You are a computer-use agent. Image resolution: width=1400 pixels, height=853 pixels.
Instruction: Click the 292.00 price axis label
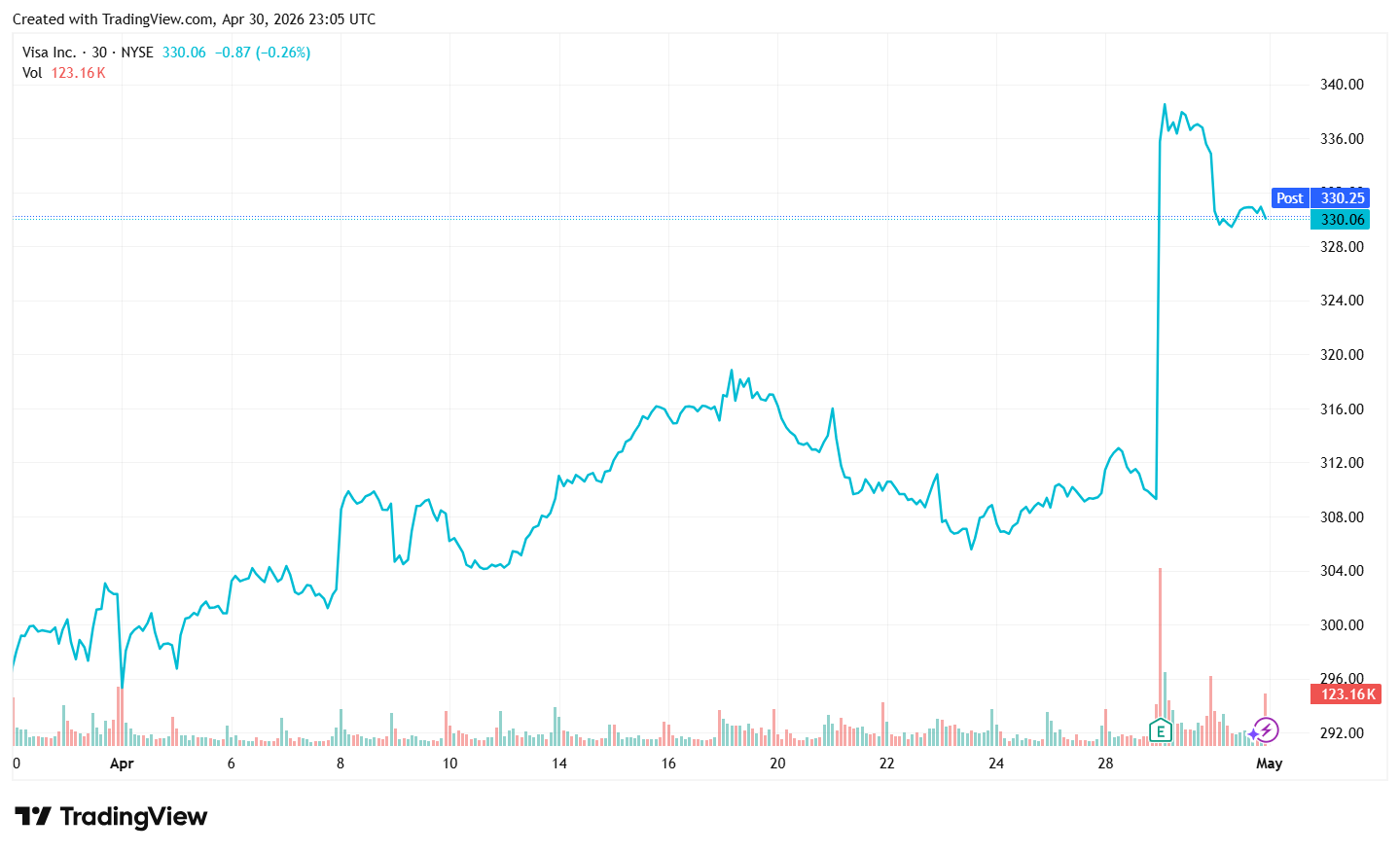[1342, 733]
